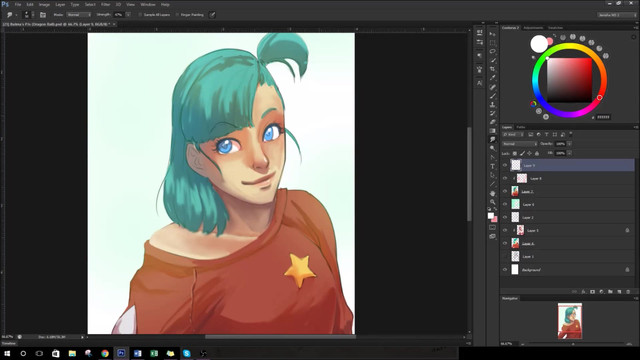640x360 pixels.
Task: Show hidden Layer 1 visibility box
Action: (505, 256)
